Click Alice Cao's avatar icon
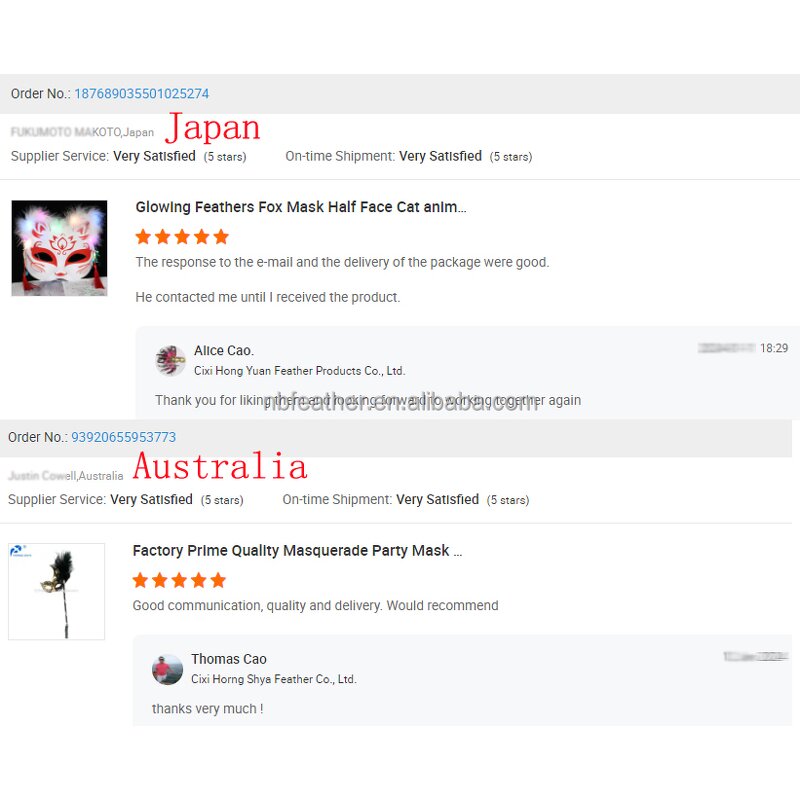This screenshot has width=800, height=800. tap(170, 360)
